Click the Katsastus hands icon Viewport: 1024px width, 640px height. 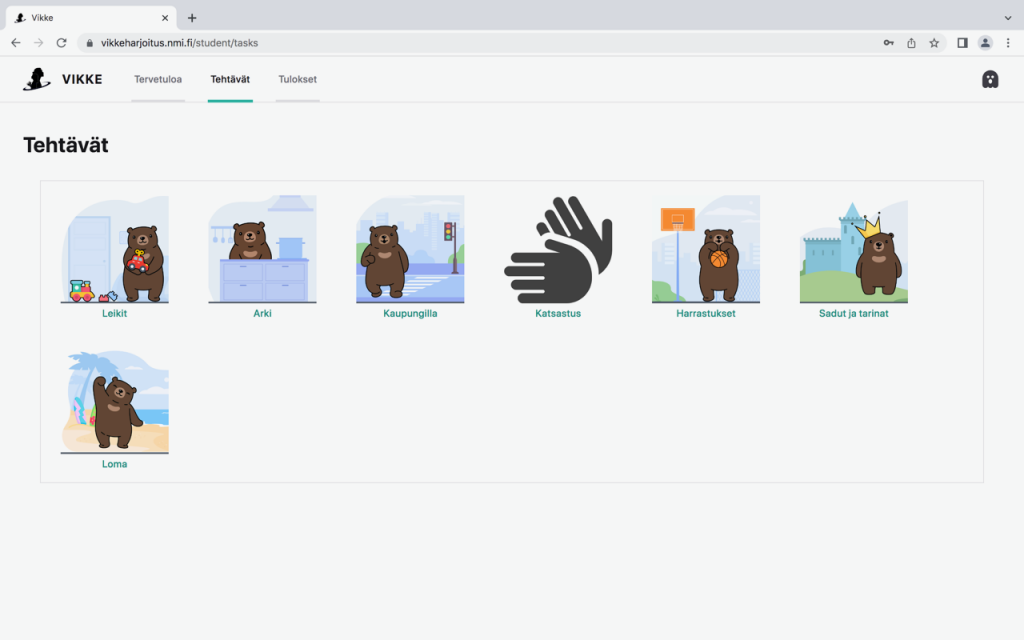pyautogui.click(x=558, y=249)
